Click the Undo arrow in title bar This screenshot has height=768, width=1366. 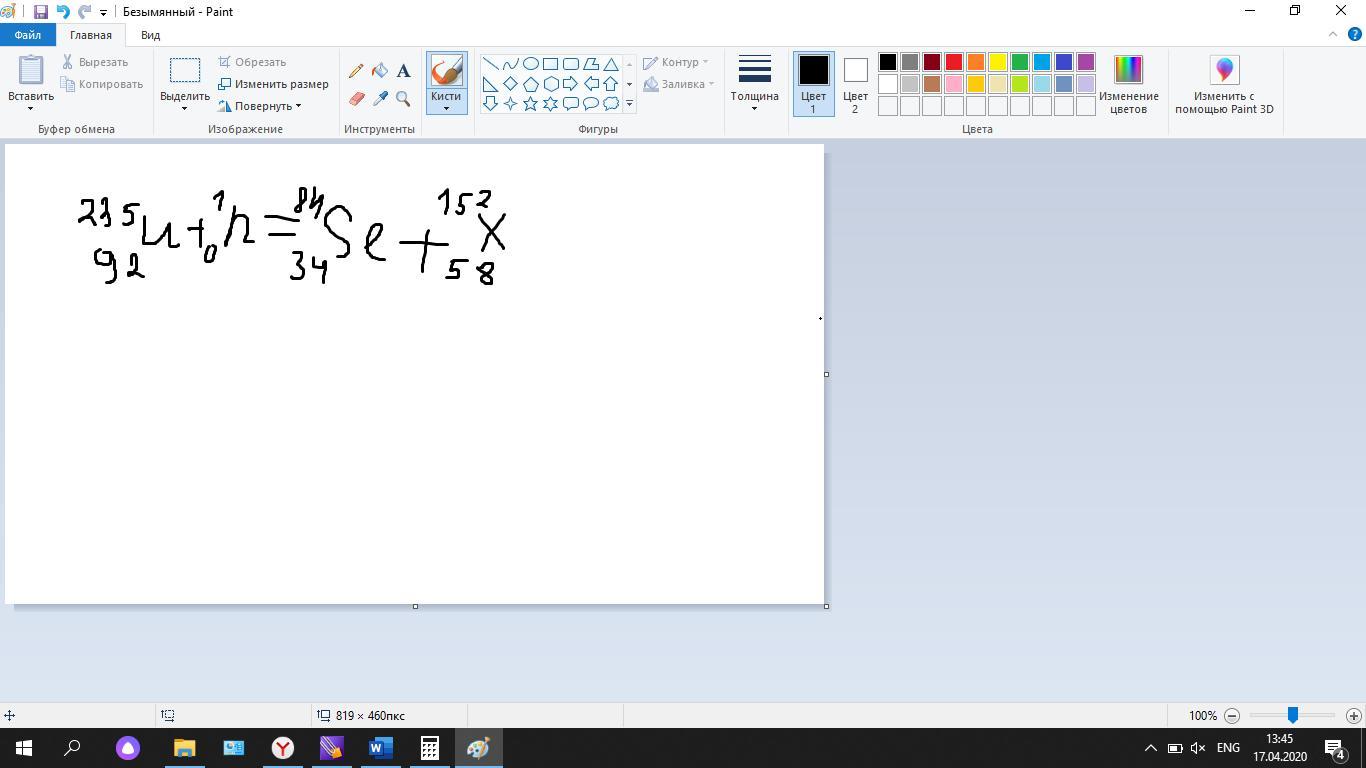tap(63, 12)
